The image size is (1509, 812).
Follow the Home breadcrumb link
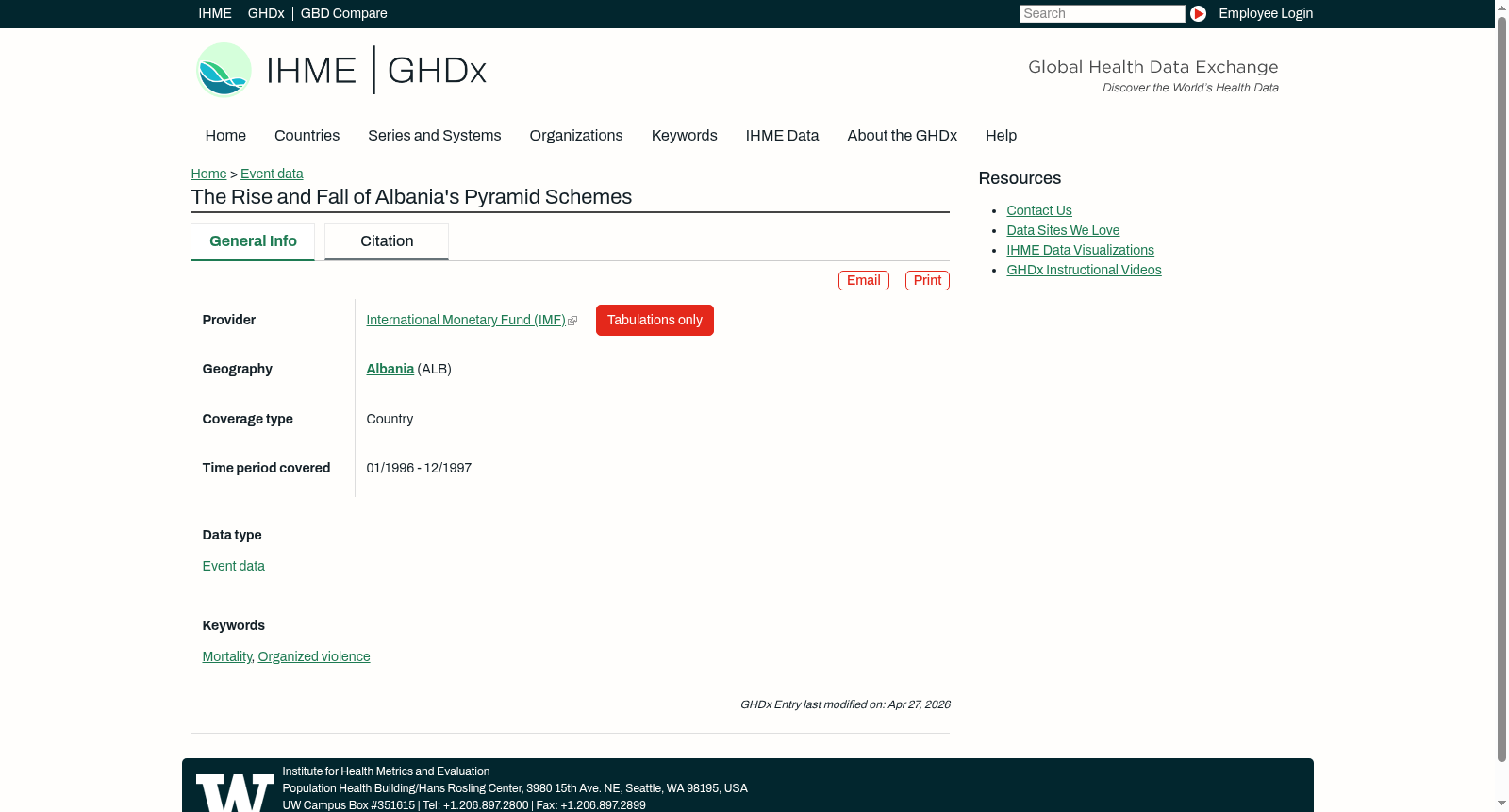point(208,174)
